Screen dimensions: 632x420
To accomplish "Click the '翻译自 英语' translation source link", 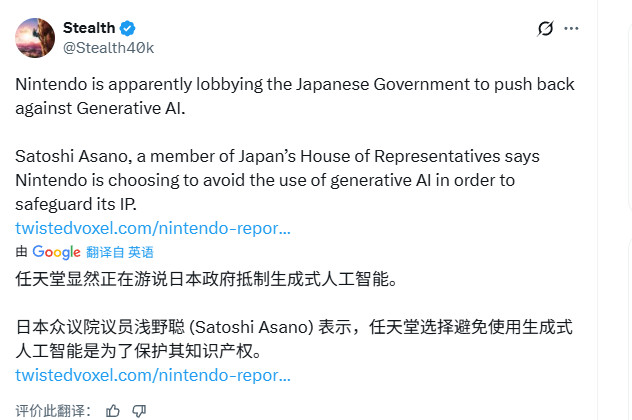I will pyautogui.click(x=121, y=252).
